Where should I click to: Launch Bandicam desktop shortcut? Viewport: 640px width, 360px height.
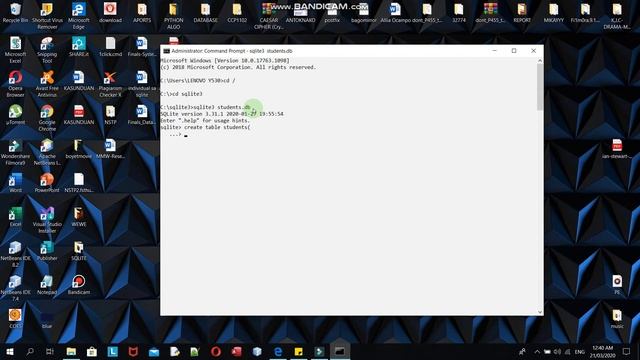coord(79,284)
